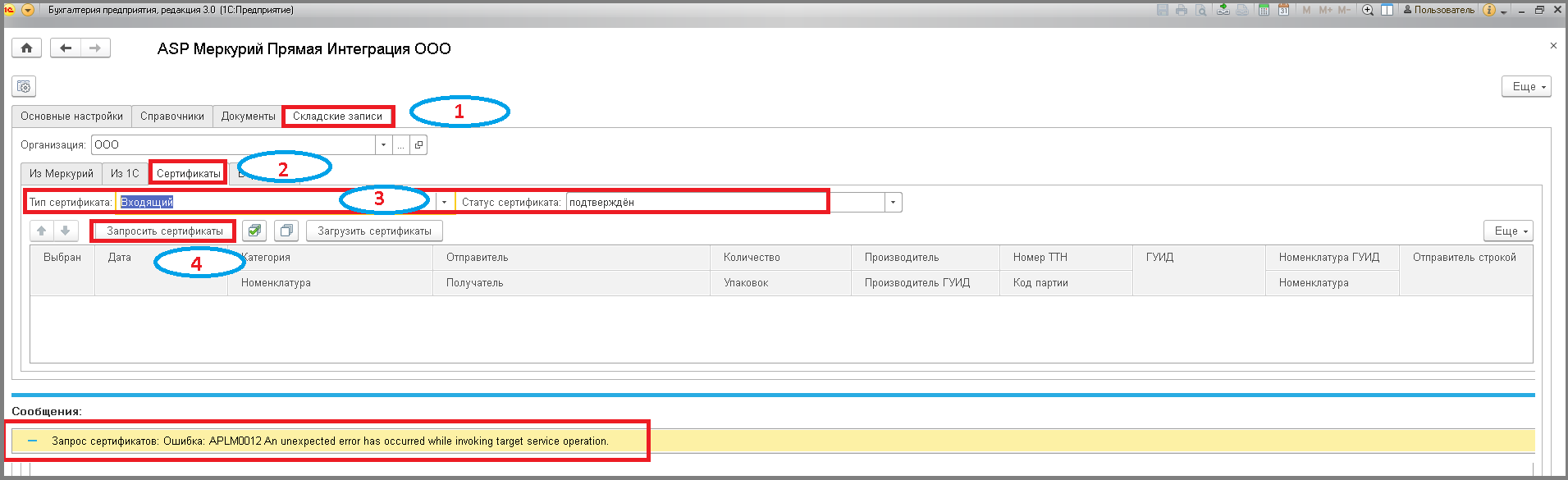Click into the Организация field with ООО
The width and height of the screenshot is (1568, 480).
[x=233, y=145]
